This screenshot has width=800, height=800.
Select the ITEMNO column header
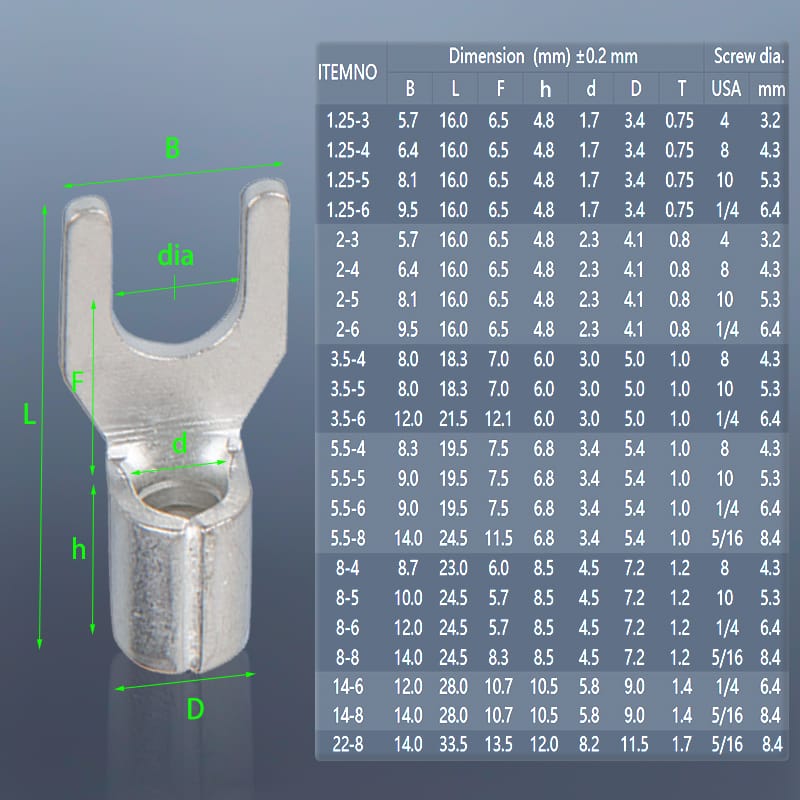tap(347, 72)
